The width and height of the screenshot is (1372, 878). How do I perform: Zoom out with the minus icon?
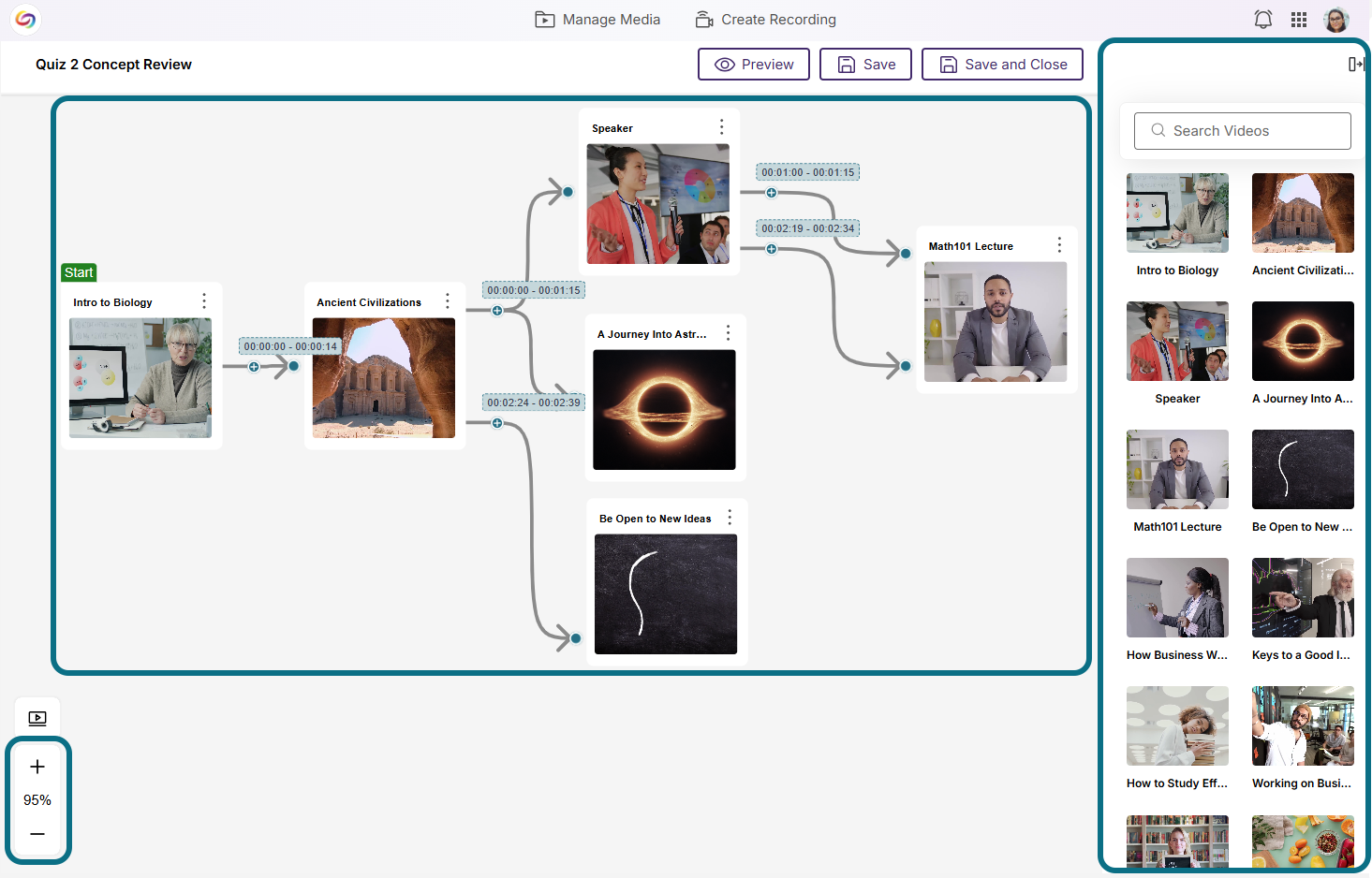point(37,833)
